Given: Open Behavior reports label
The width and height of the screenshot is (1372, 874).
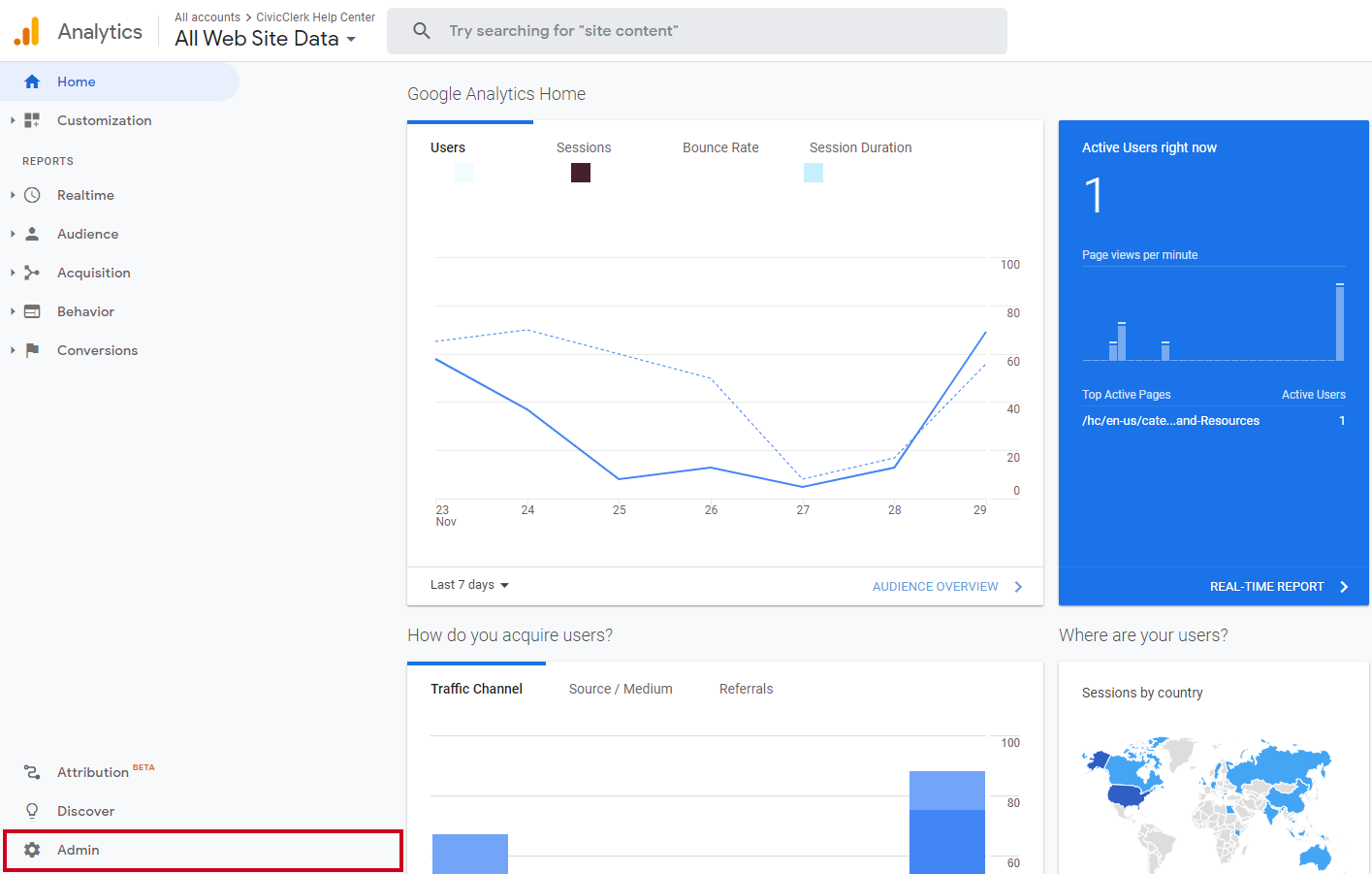Looking at the screenshot, I should click(85, 311).
